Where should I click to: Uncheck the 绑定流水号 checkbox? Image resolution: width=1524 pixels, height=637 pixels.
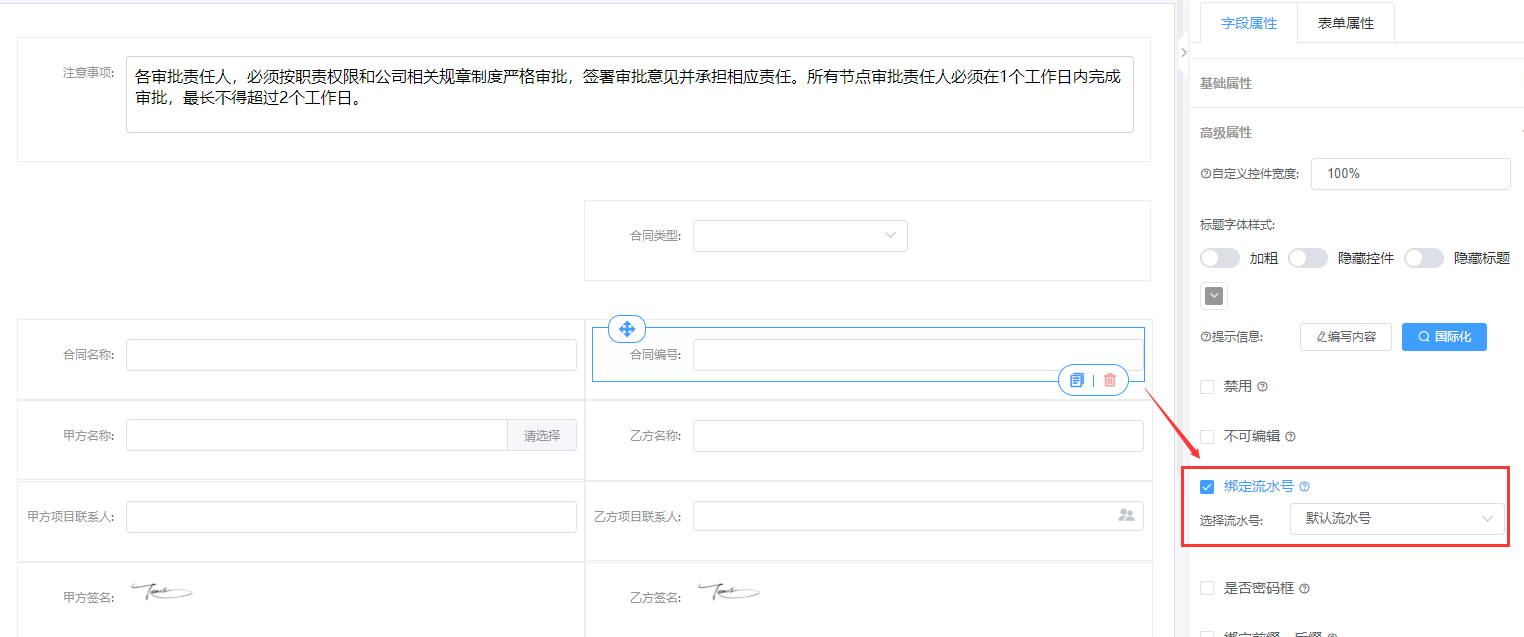click(x=1207, y=487)
